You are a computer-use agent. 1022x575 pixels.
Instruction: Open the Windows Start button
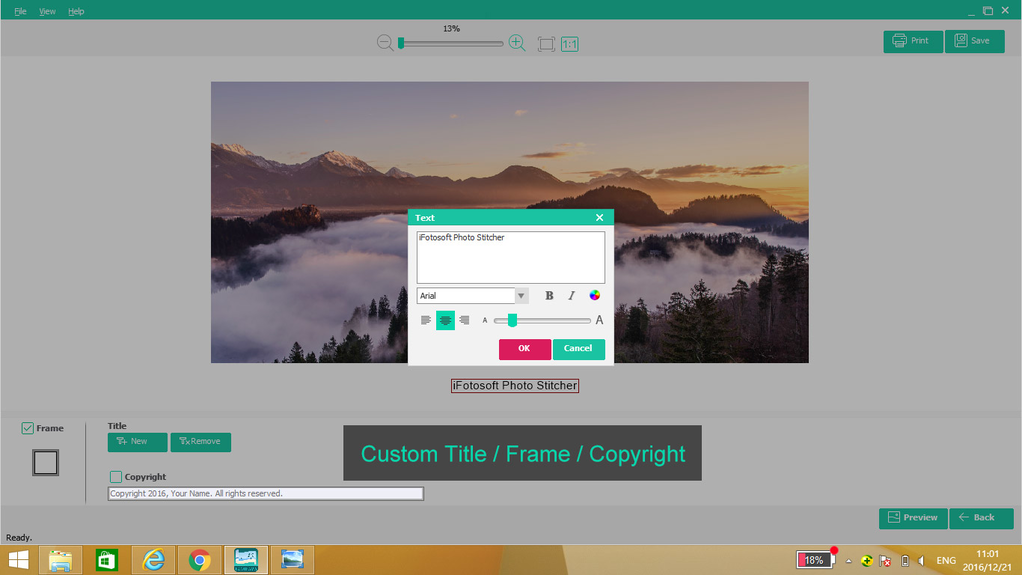click(x=18, y=560)
